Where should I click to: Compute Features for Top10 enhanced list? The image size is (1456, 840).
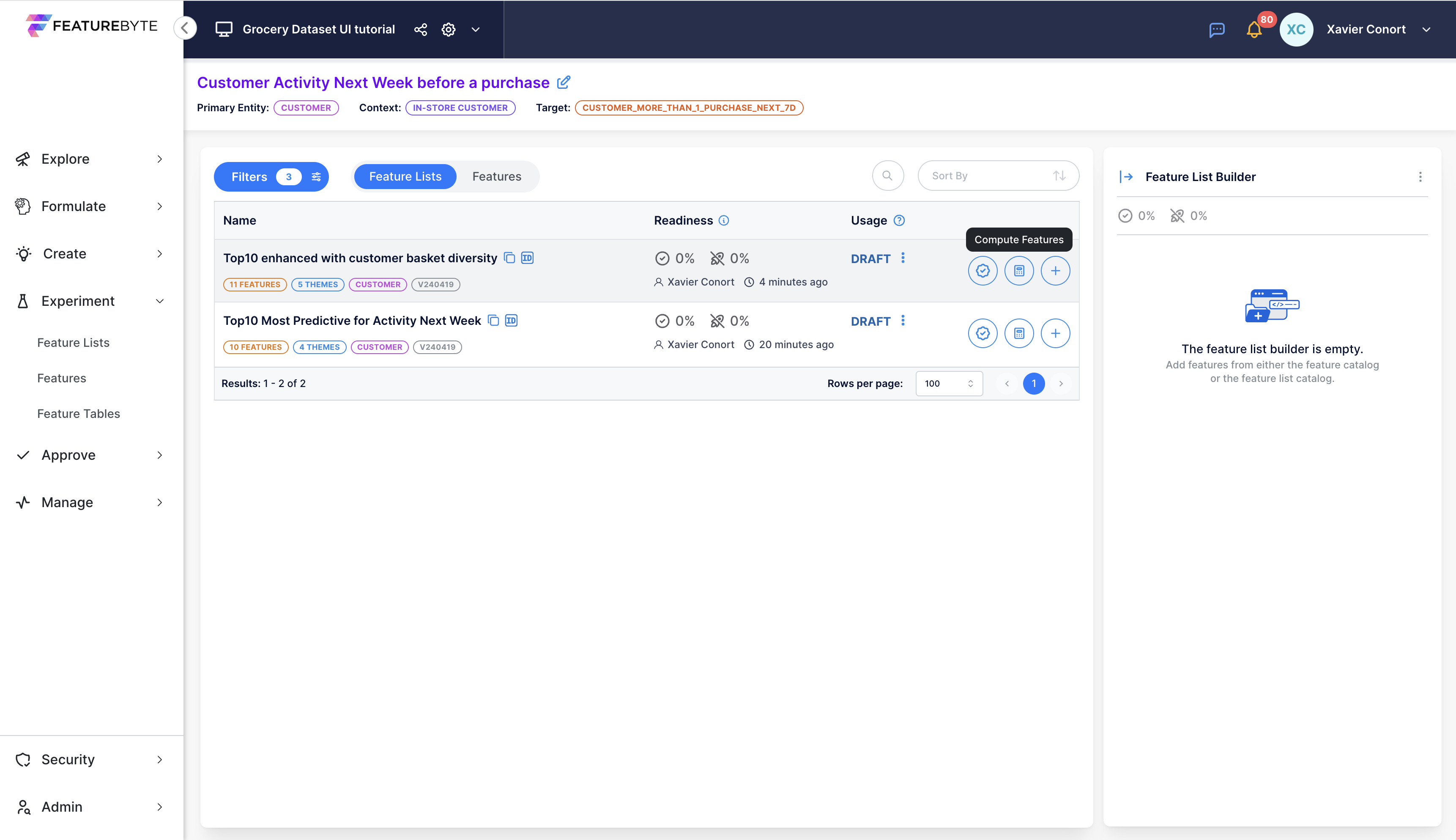click(x=1019, y=271)
